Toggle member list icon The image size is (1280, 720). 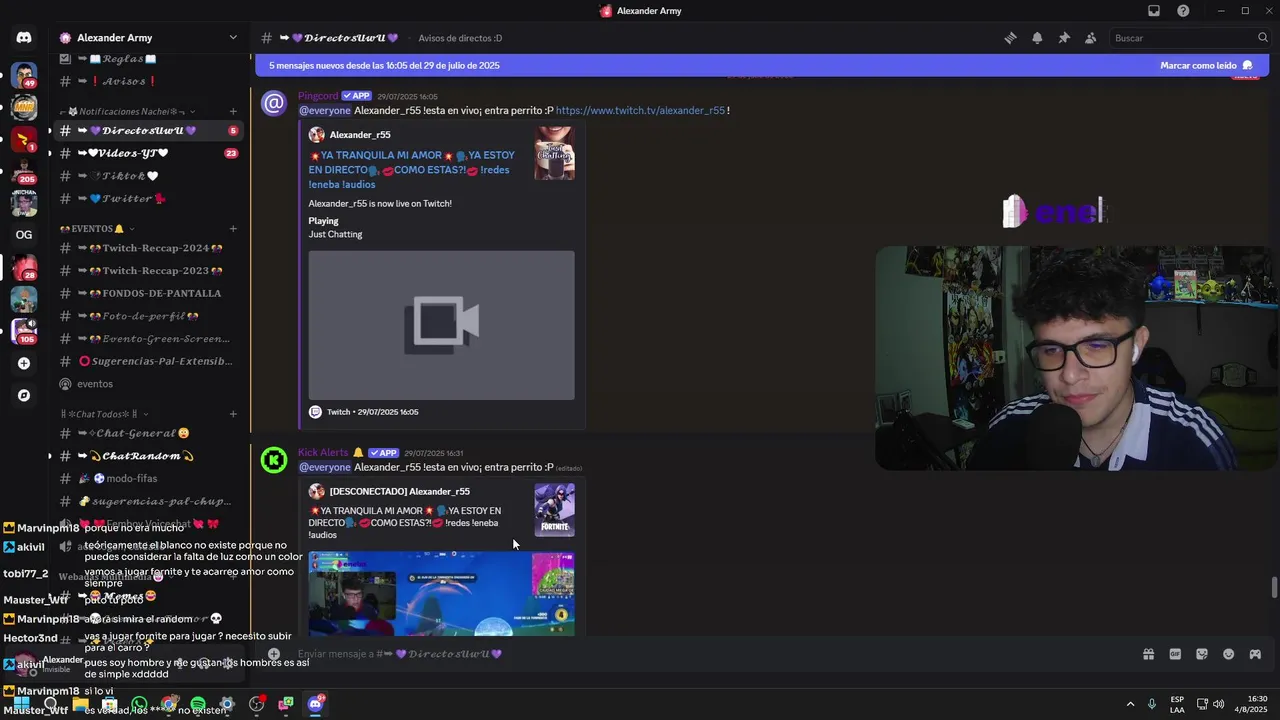click(x=1090, y=38)
